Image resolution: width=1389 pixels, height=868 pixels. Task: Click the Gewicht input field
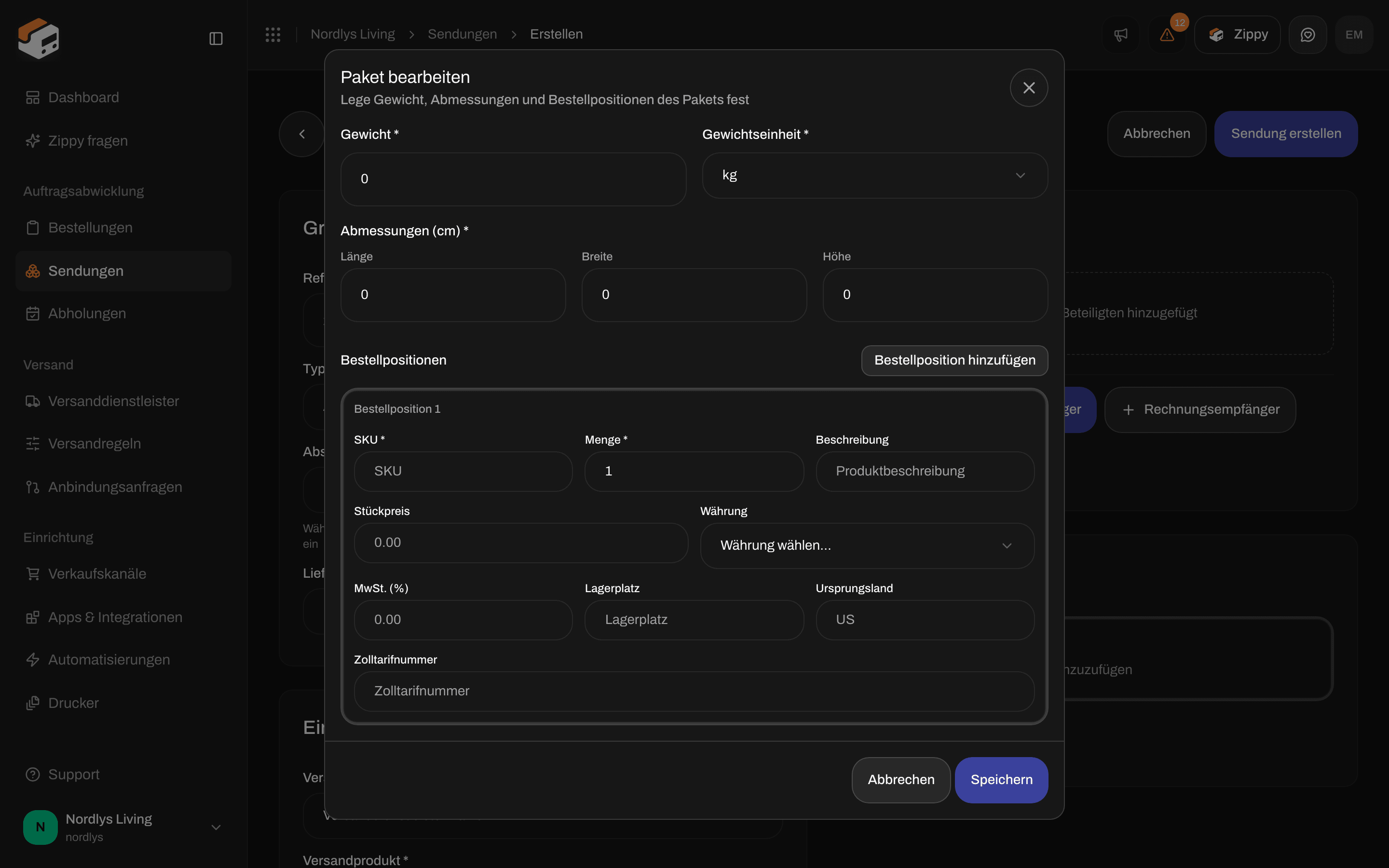(x=513, y=179)
